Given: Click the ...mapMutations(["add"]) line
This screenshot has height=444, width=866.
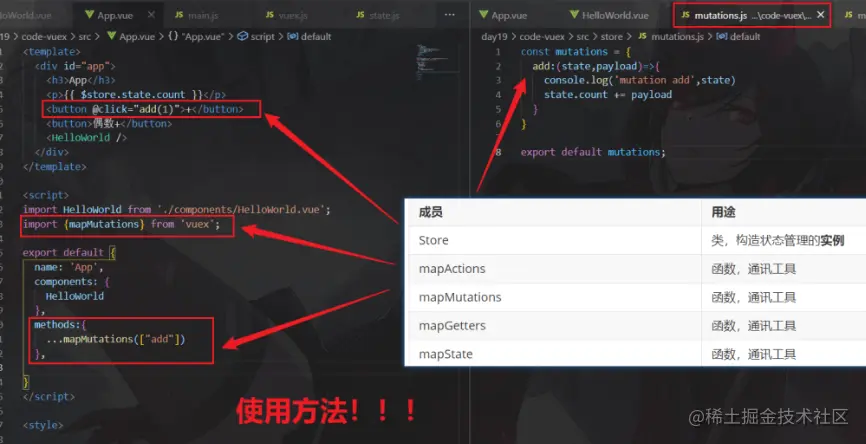Looking at the screenshot, I should pos(115,339).
